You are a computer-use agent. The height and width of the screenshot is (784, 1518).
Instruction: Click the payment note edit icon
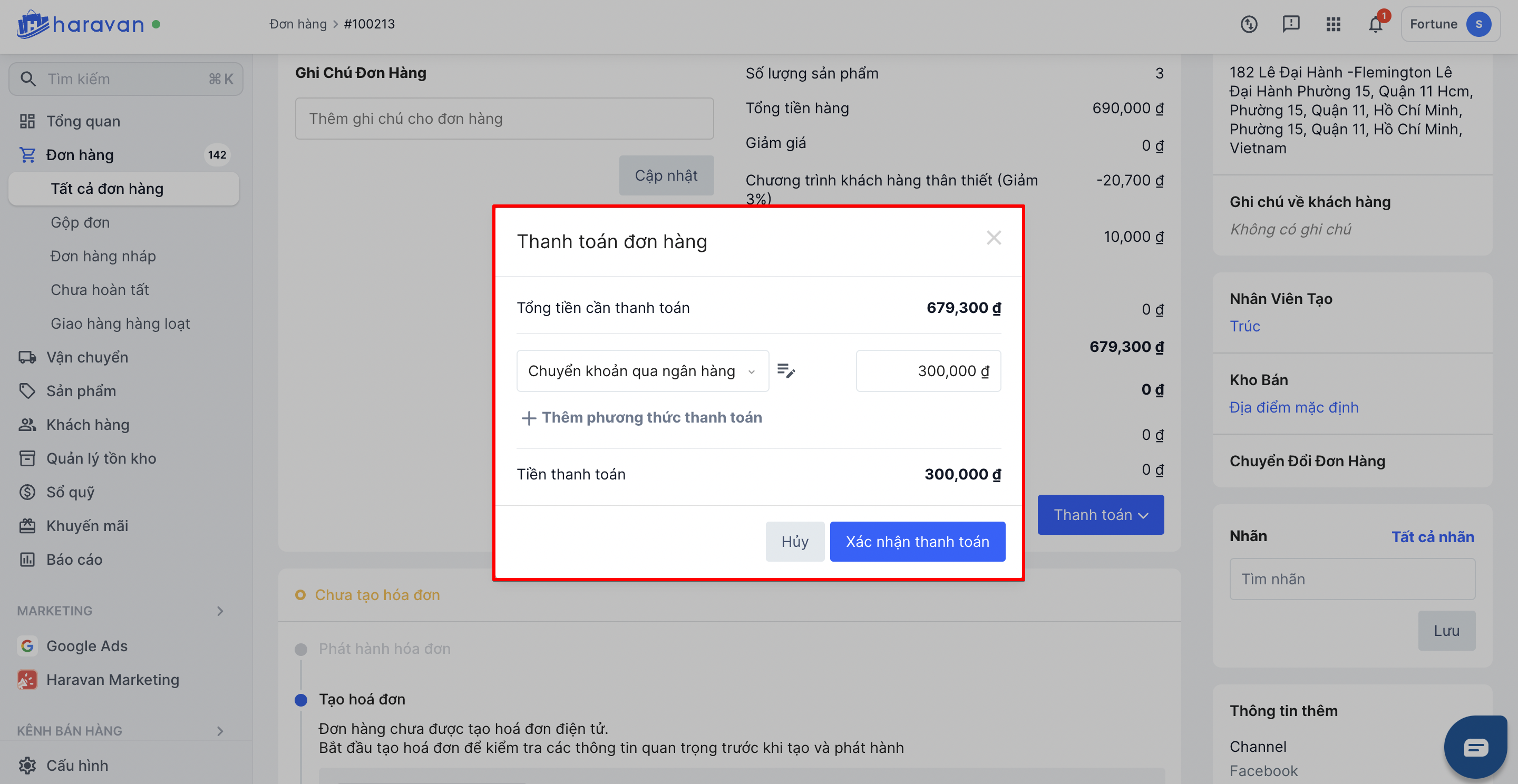click(785, 370)
